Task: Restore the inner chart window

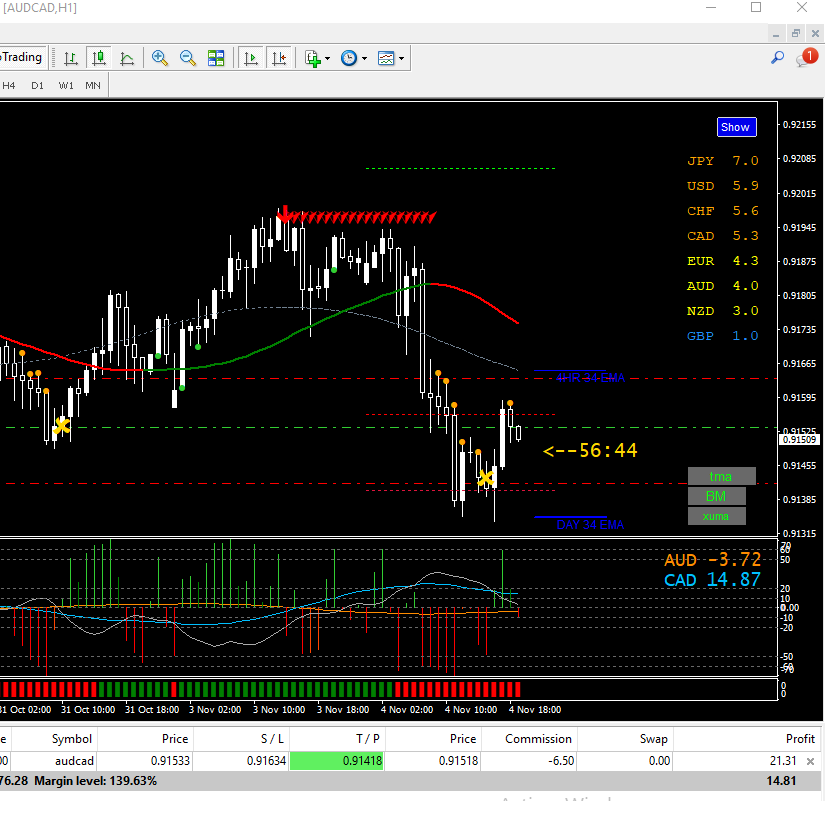Action: pyautogui.click(x=796, y=34)
